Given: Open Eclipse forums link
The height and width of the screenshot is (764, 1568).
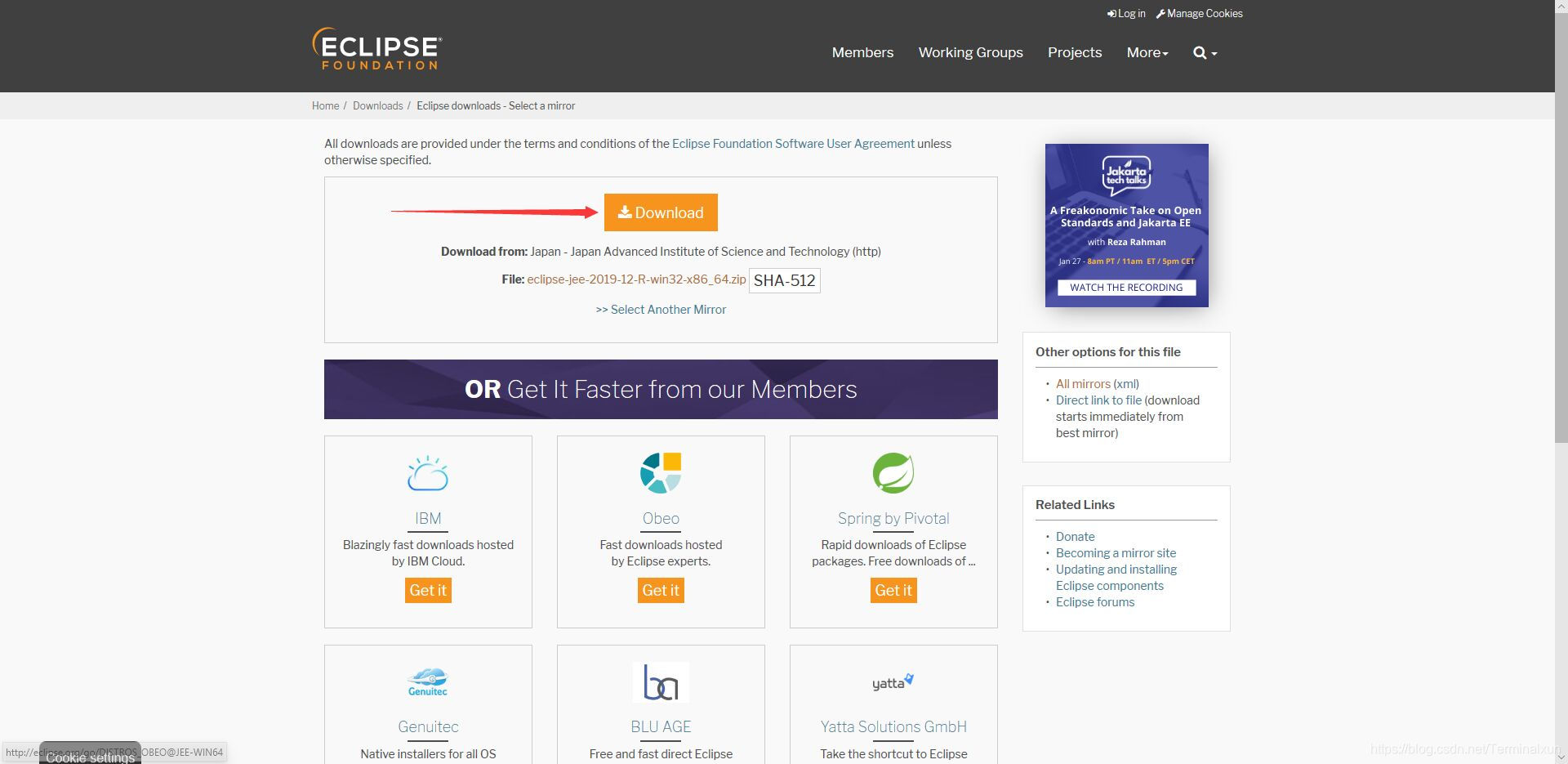Looking at the screenshot, I should tap(1094, 602).
